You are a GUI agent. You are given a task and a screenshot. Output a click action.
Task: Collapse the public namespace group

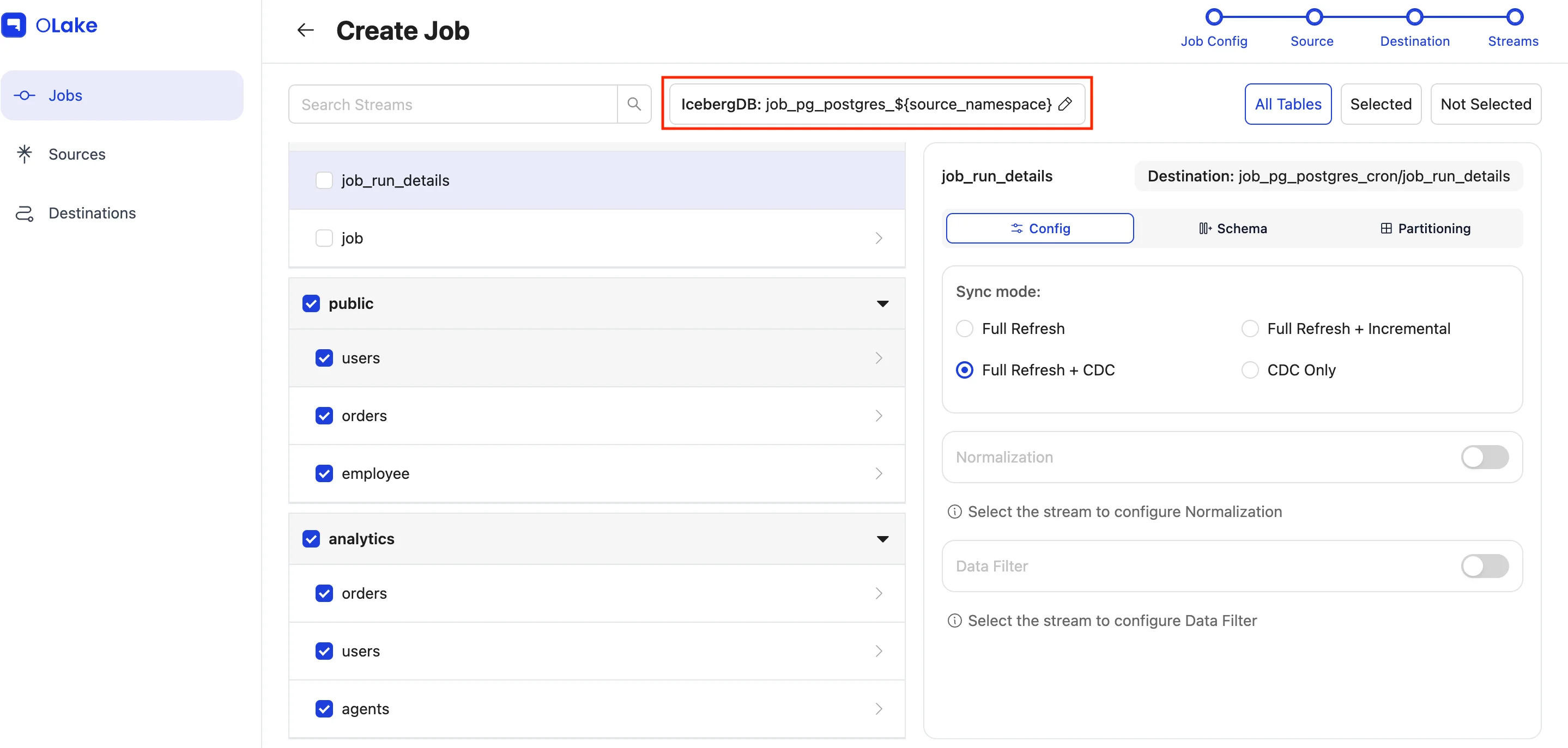882,303
